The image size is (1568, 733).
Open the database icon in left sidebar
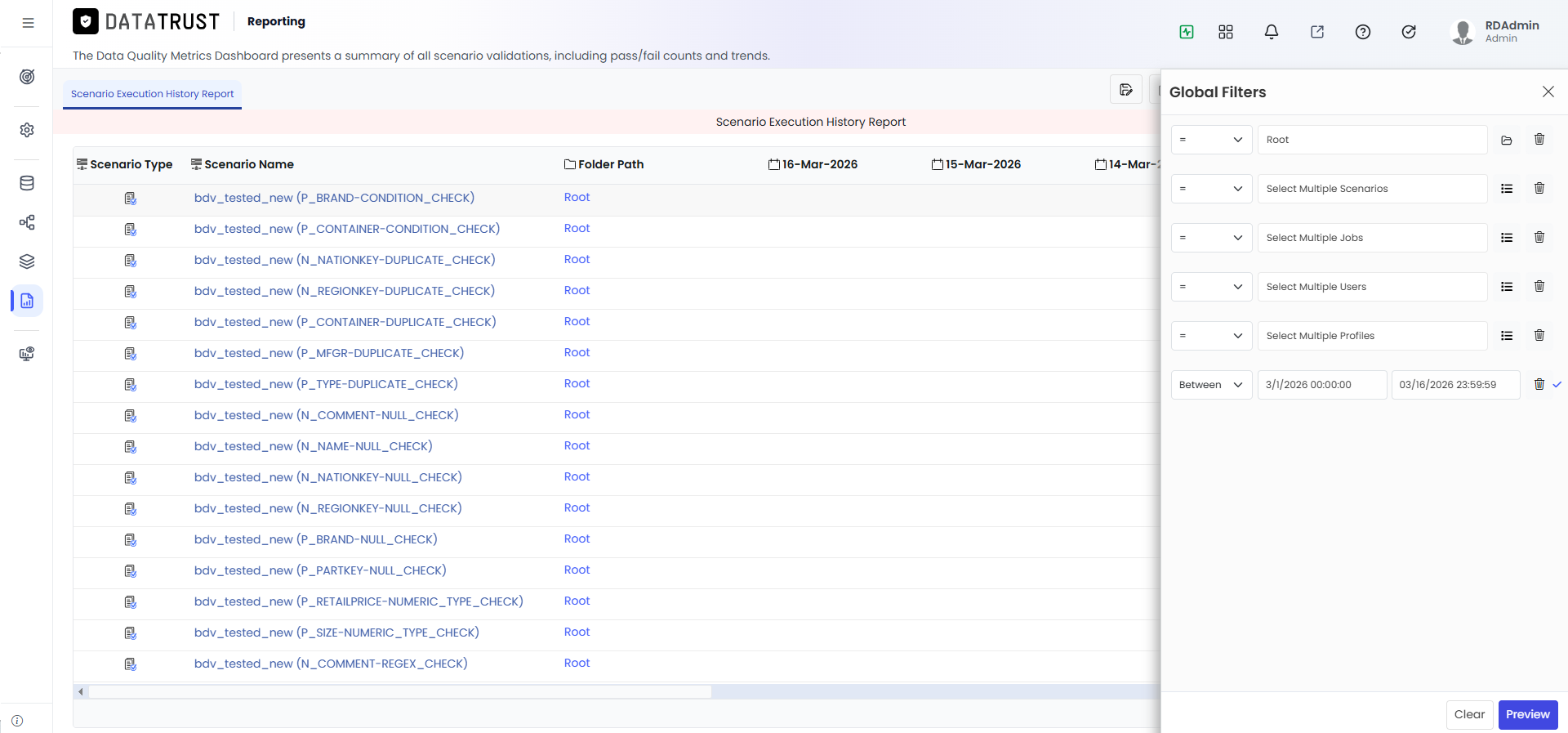[x=27, y=183]
